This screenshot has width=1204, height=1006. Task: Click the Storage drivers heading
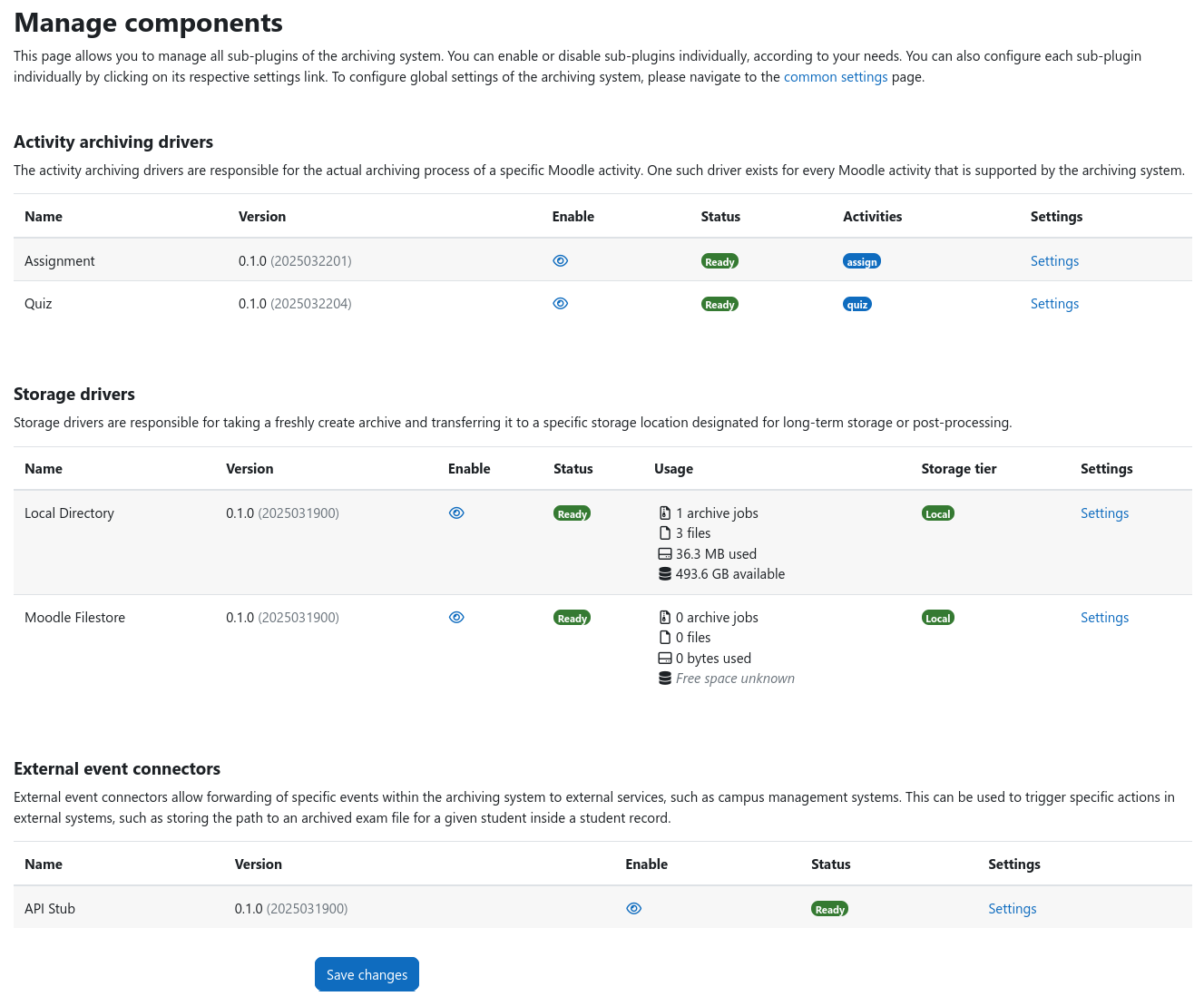pyautogui.click(x=74, y=394)
